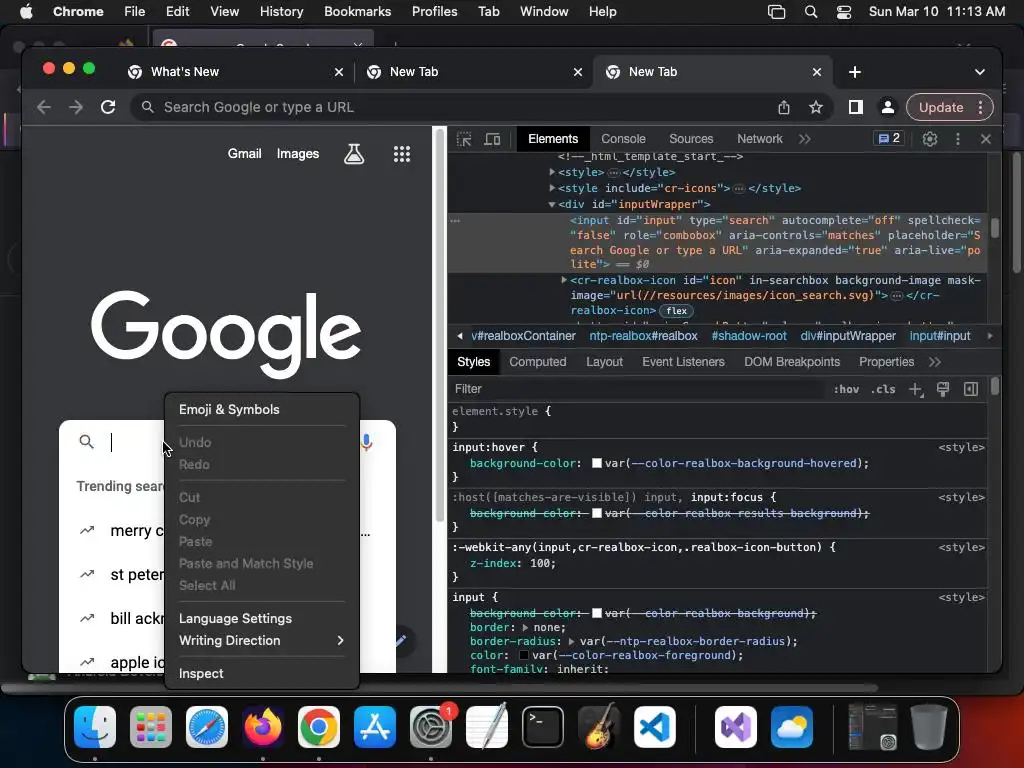Open Terminal from the Dock
The image size is (1024, 768).
tap(543, 727)
